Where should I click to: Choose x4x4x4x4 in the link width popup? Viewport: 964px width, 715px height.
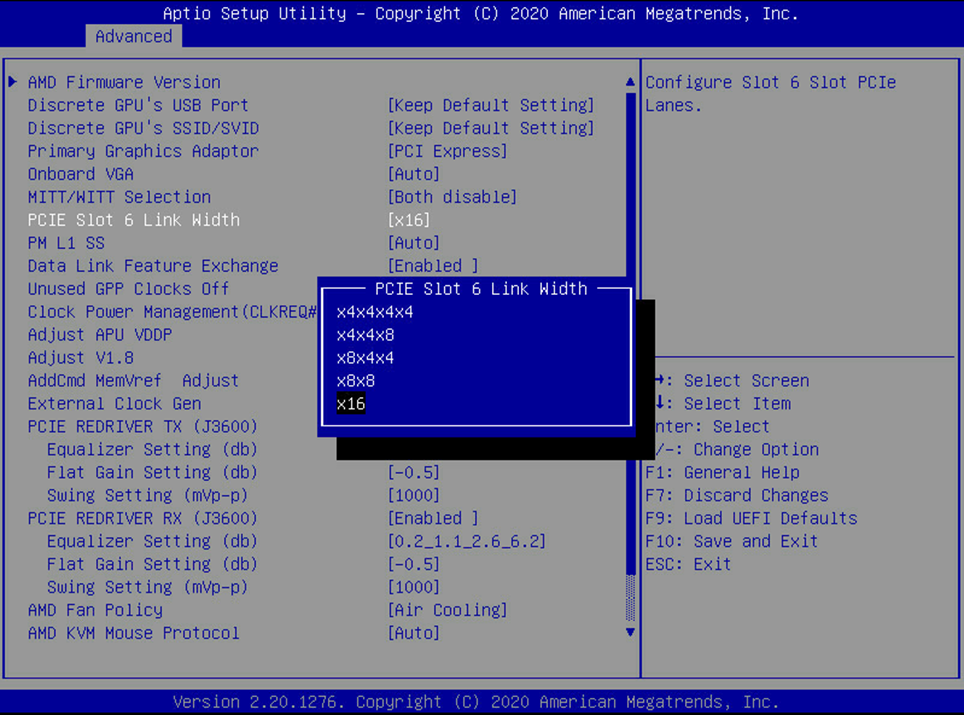pos(374,312)
